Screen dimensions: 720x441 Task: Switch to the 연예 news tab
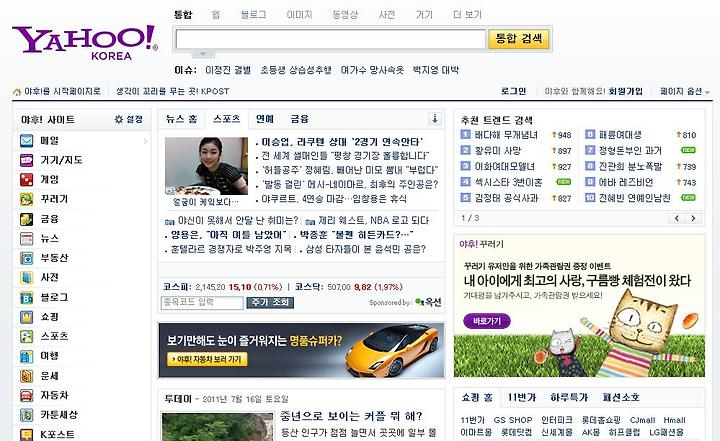coord(265,119)
